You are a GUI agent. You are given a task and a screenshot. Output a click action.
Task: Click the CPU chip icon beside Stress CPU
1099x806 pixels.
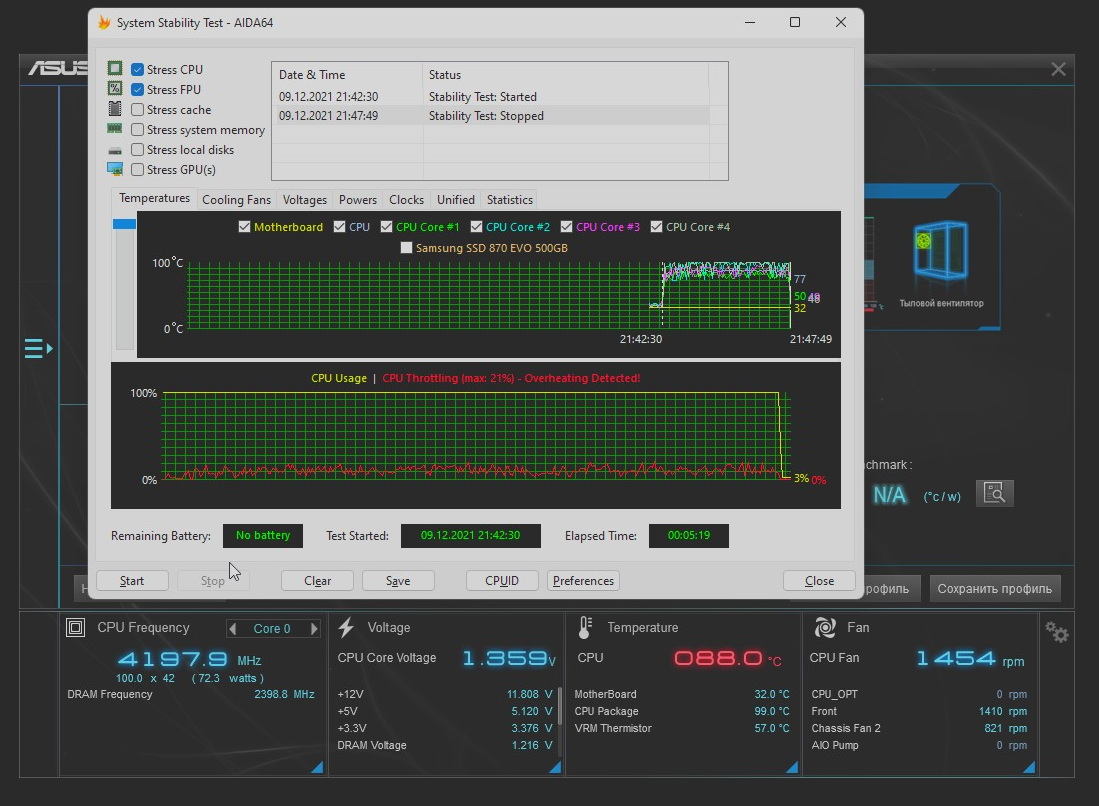coord(115,69)
